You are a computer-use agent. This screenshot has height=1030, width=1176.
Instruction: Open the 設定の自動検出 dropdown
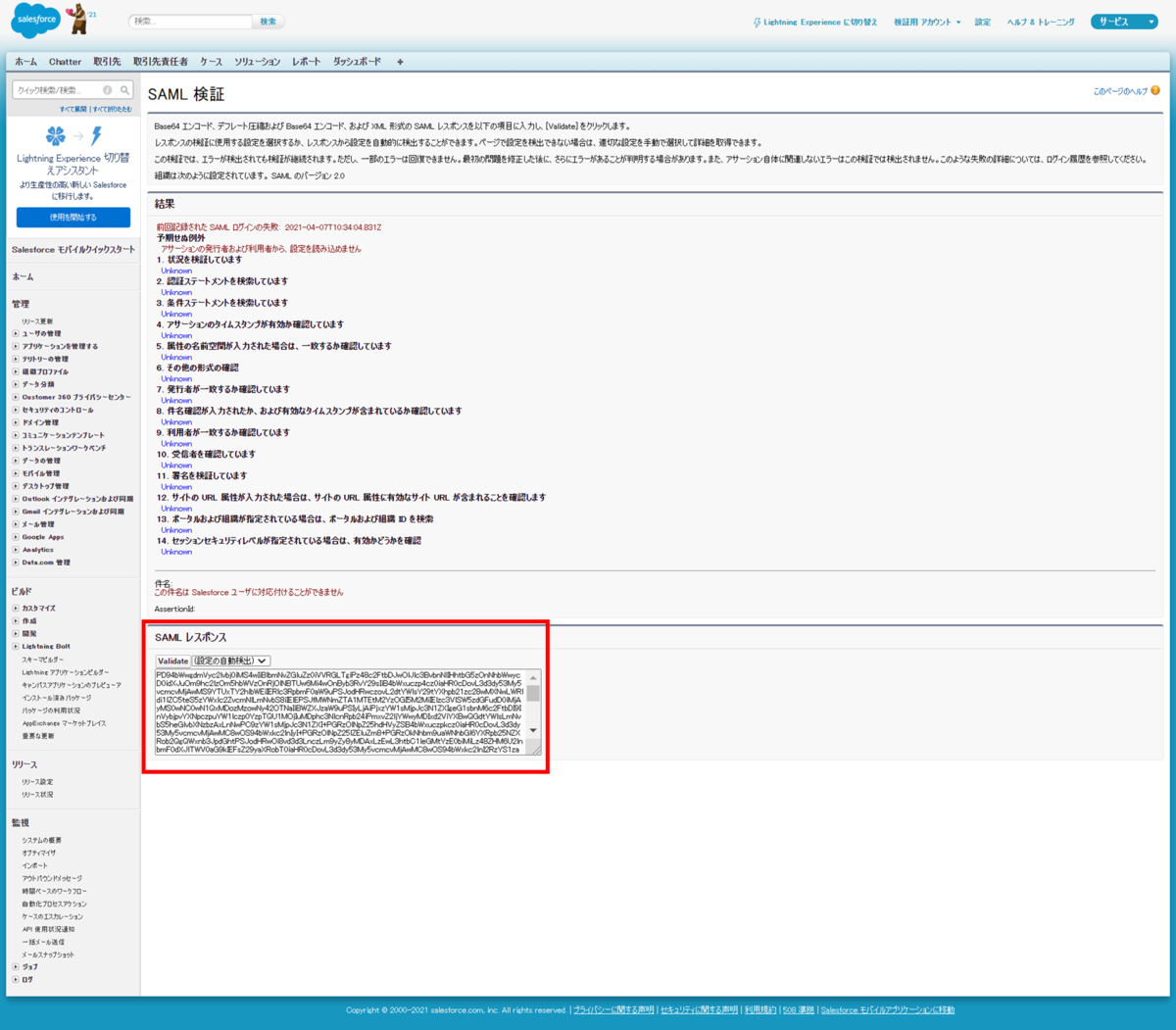[x=230, y=662]
